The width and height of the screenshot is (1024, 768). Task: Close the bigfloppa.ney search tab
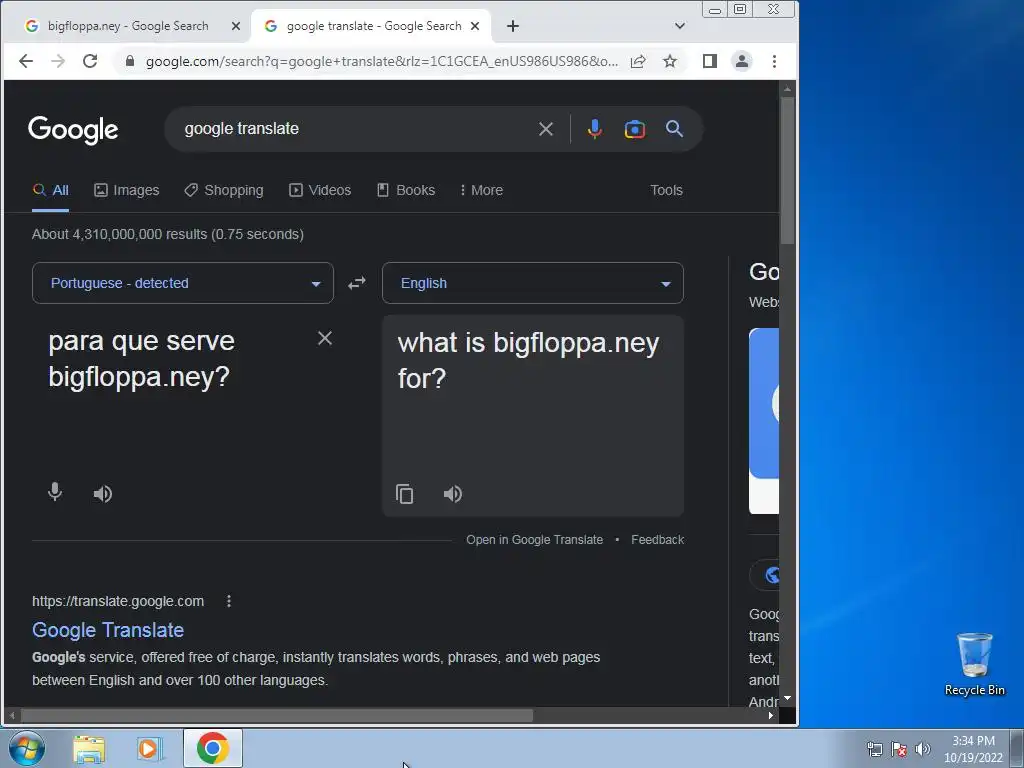(236, 26)
